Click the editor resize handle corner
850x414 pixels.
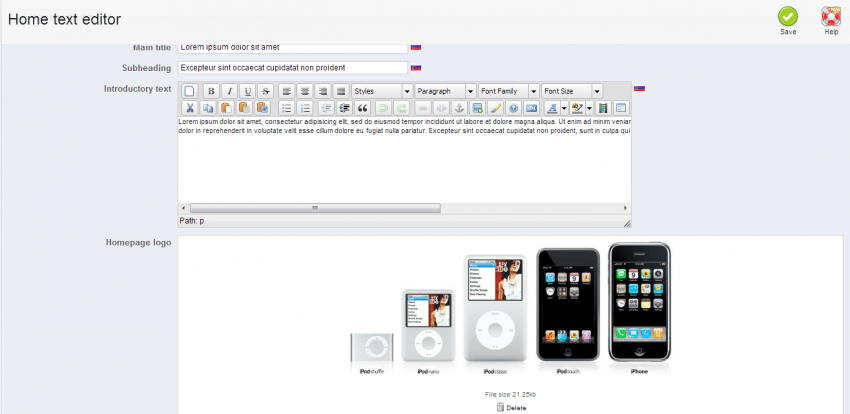627,223
